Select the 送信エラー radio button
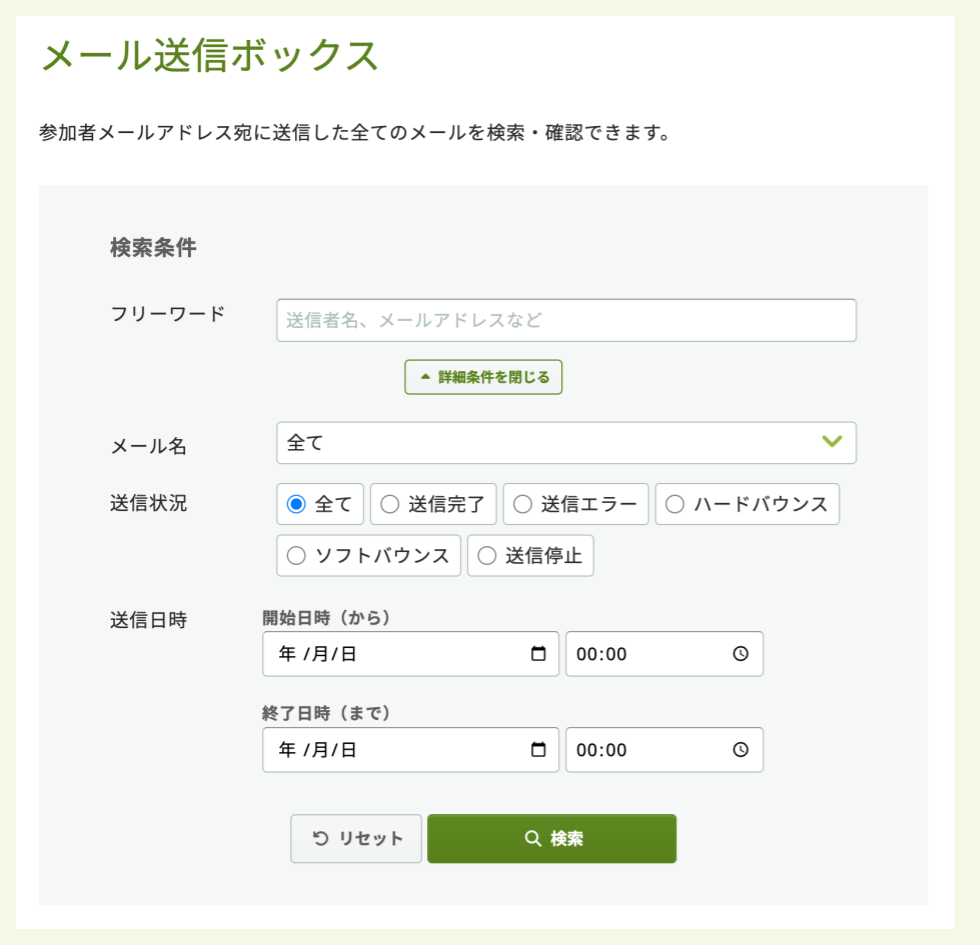Viewport: 980px width, 945px height. [x=522, y=504]
